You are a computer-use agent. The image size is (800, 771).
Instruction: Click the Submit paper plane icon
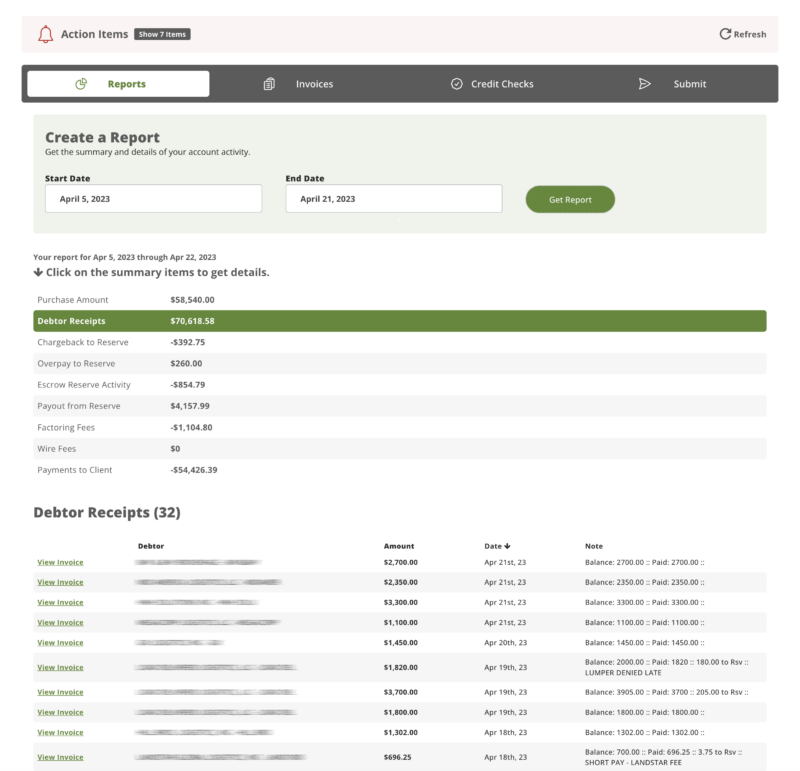click(645, 84)
